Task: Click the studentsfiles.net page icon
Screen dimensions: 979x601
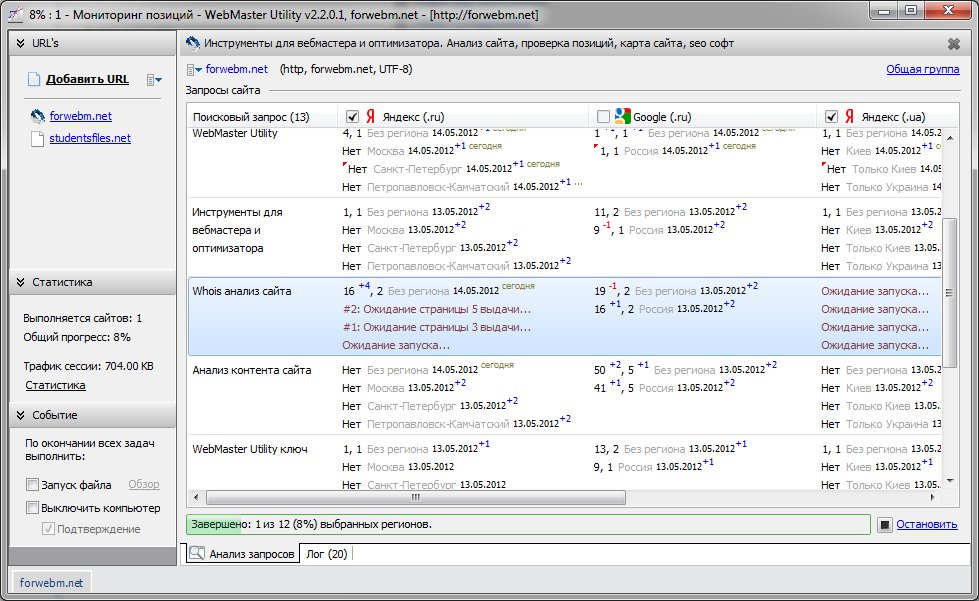Action: tap(37, 139)
